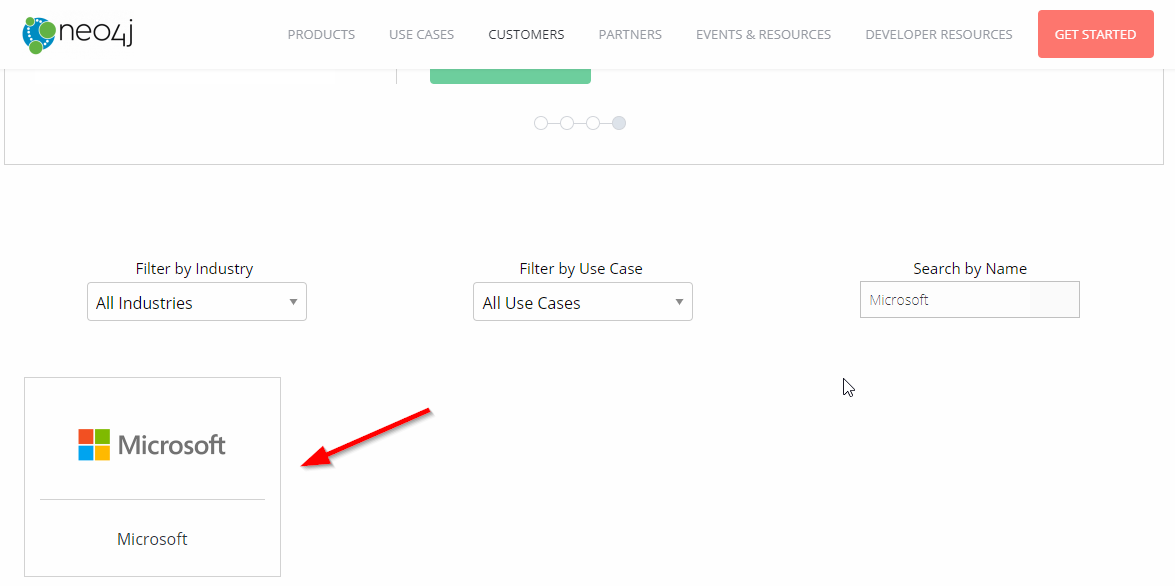Go to the Customers section
The height and width of the screenshot is (586, 1175).
click(x=526, y=34)
